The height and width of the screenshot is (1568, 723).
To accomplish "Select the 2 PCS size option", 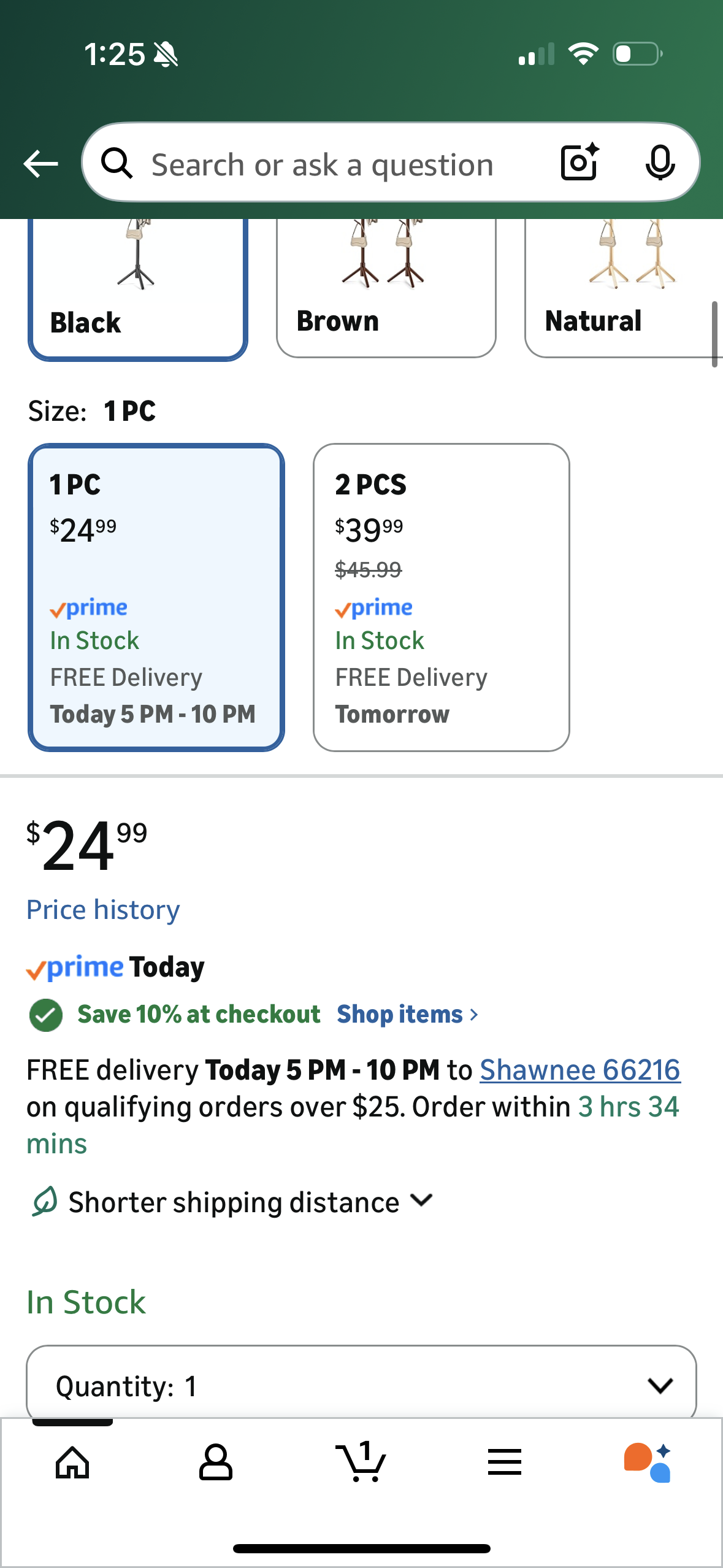I will pos(441,597).
